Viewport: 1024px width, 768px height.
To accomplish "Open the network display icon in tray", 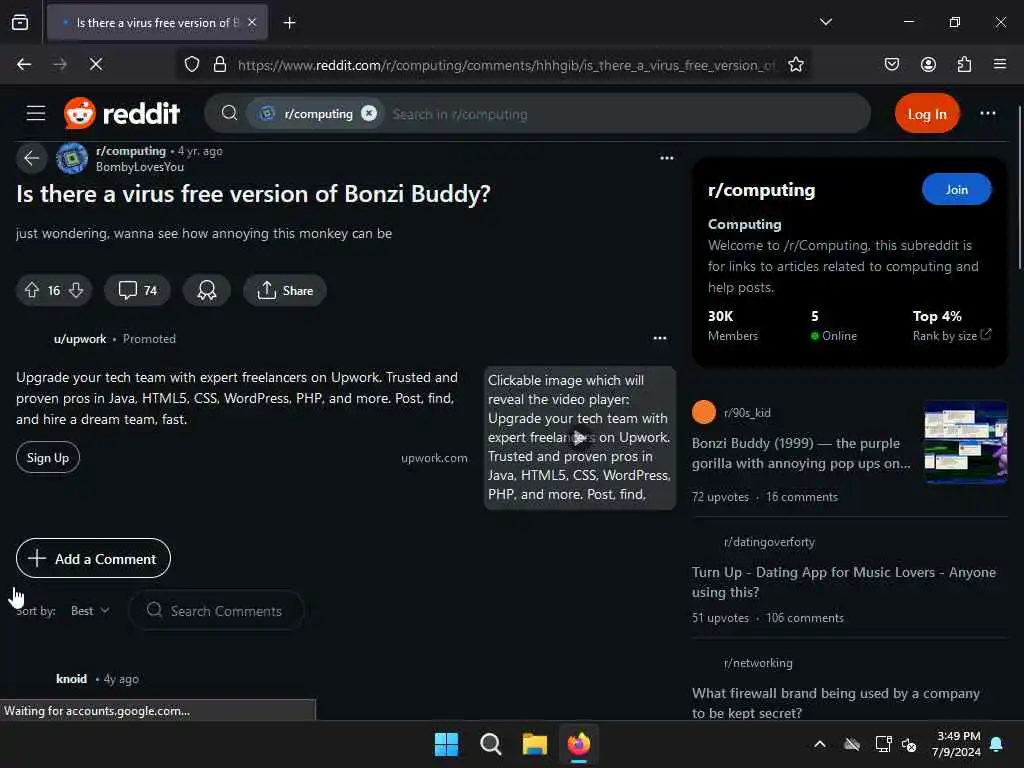I will click(883, 744).
